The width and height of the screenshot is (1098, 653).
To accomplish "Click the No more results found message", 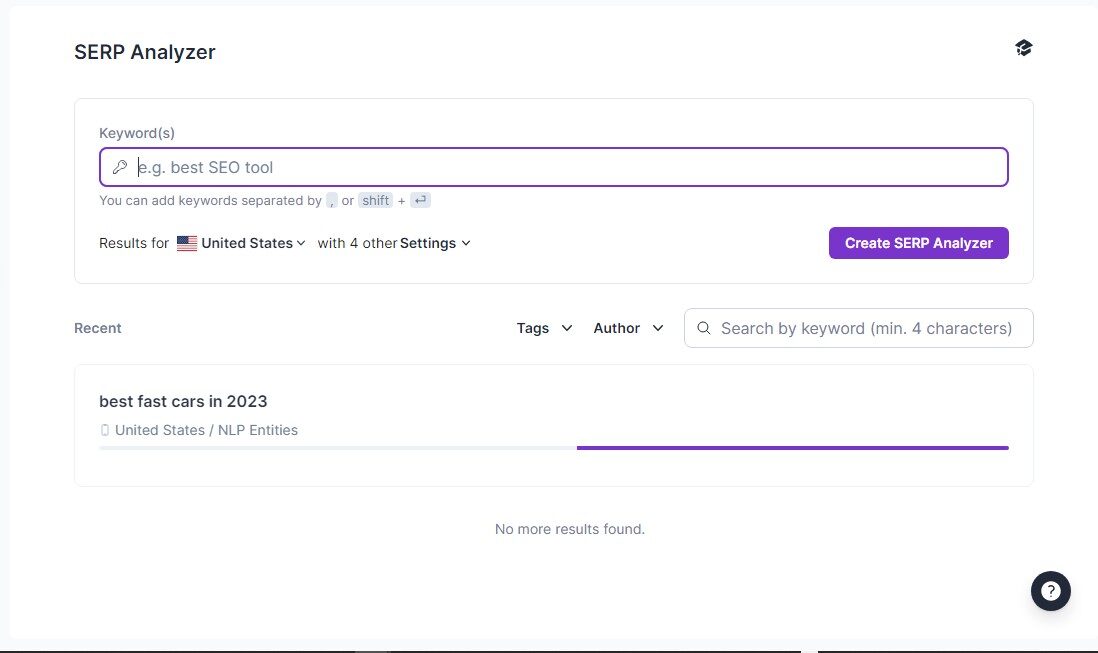I will [x=570, y=529].
